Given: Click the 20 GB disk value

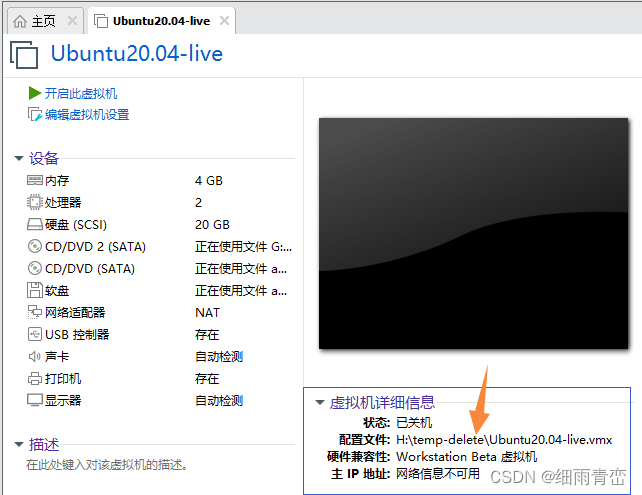Looking at the screenshot, I should tap(212, 225).
